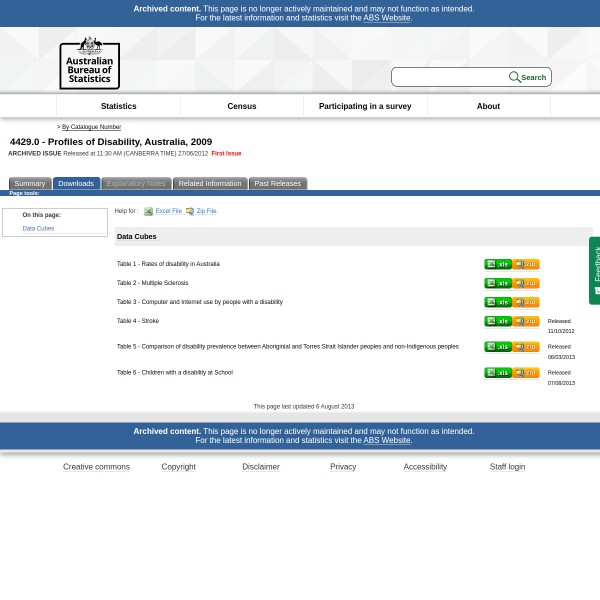Screen dimensions: 600x600
Task: Open the Feedback side tab
Action: point(595,268)
